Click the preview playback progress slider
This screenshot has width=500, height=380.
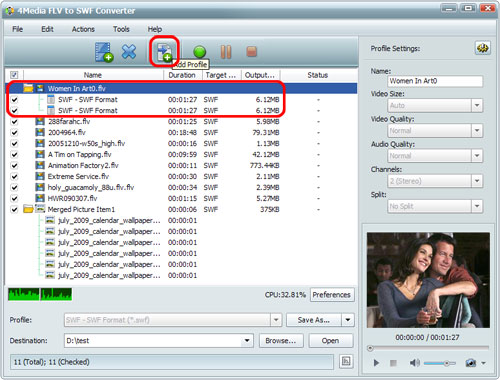point(428,348)
